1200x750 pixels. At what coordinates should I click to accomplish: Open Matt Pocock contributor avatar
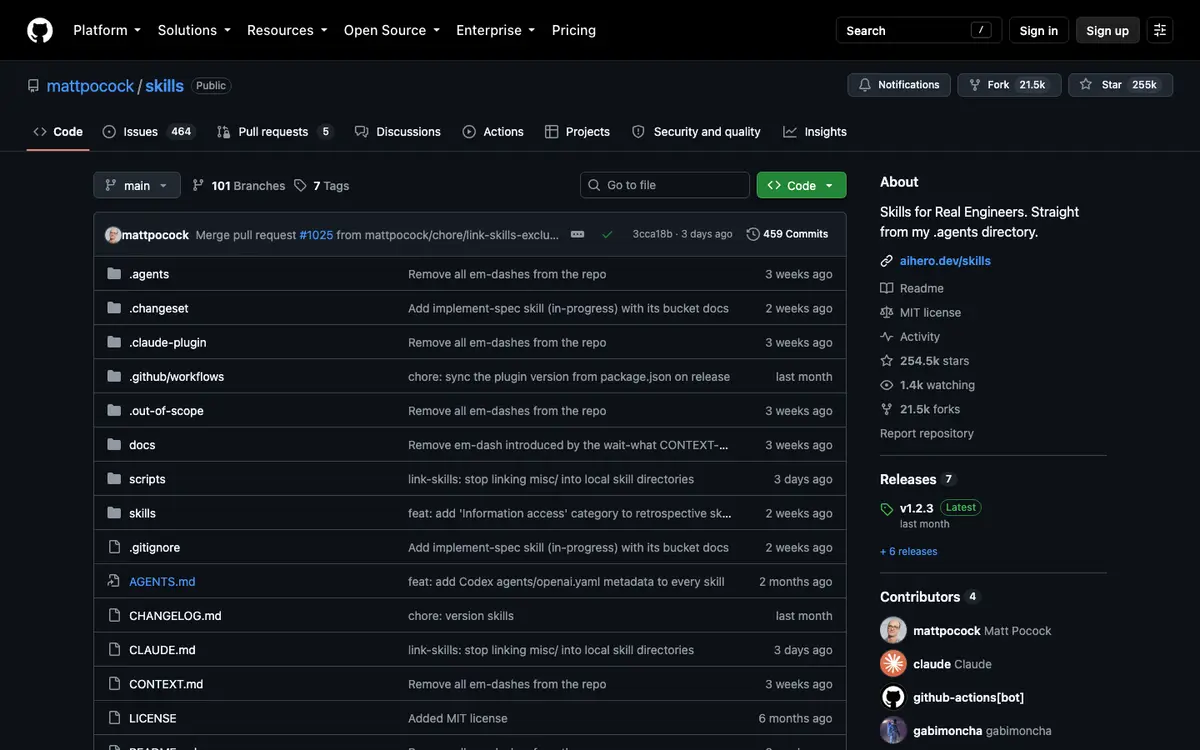(x=893, y=631)
